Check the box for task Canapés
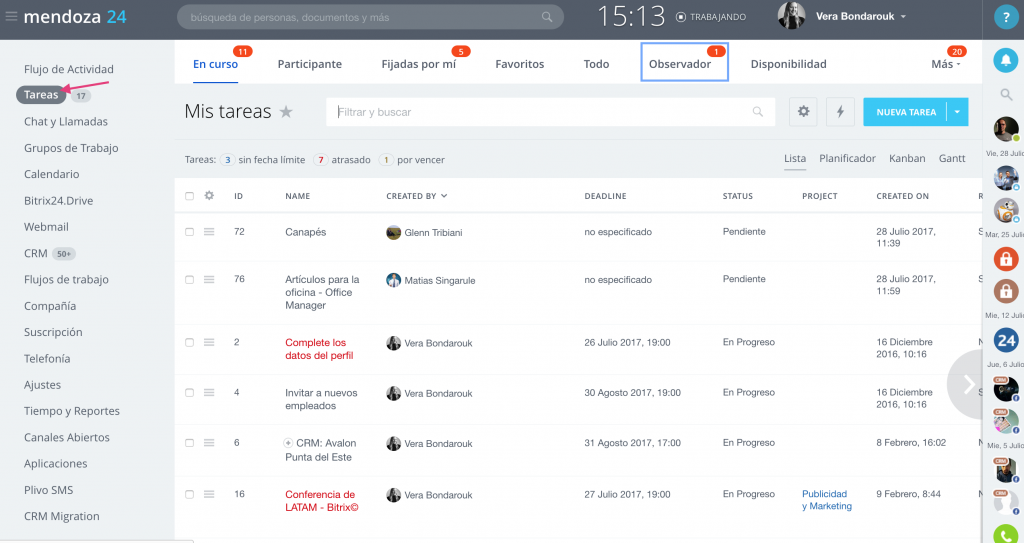The height and width of the screenshot is (543, 1024). 189,232
